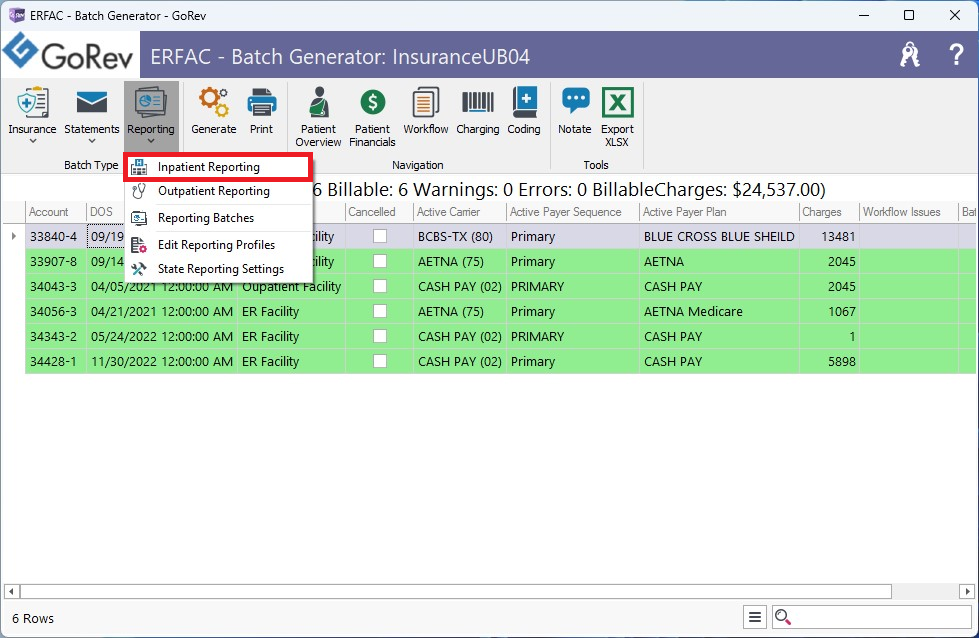The height and width of the screenshot is (638, 979).
Task: Open the Charging barcode icon
Action: 478,103
